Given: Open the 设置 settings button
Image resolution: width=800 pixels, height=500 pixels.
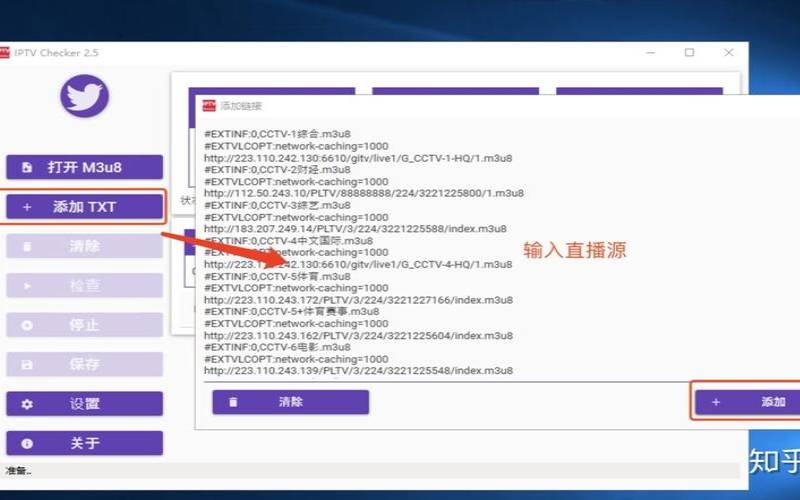Looking at the screenshot, I should pyautogui.click(x=85, y=404).
